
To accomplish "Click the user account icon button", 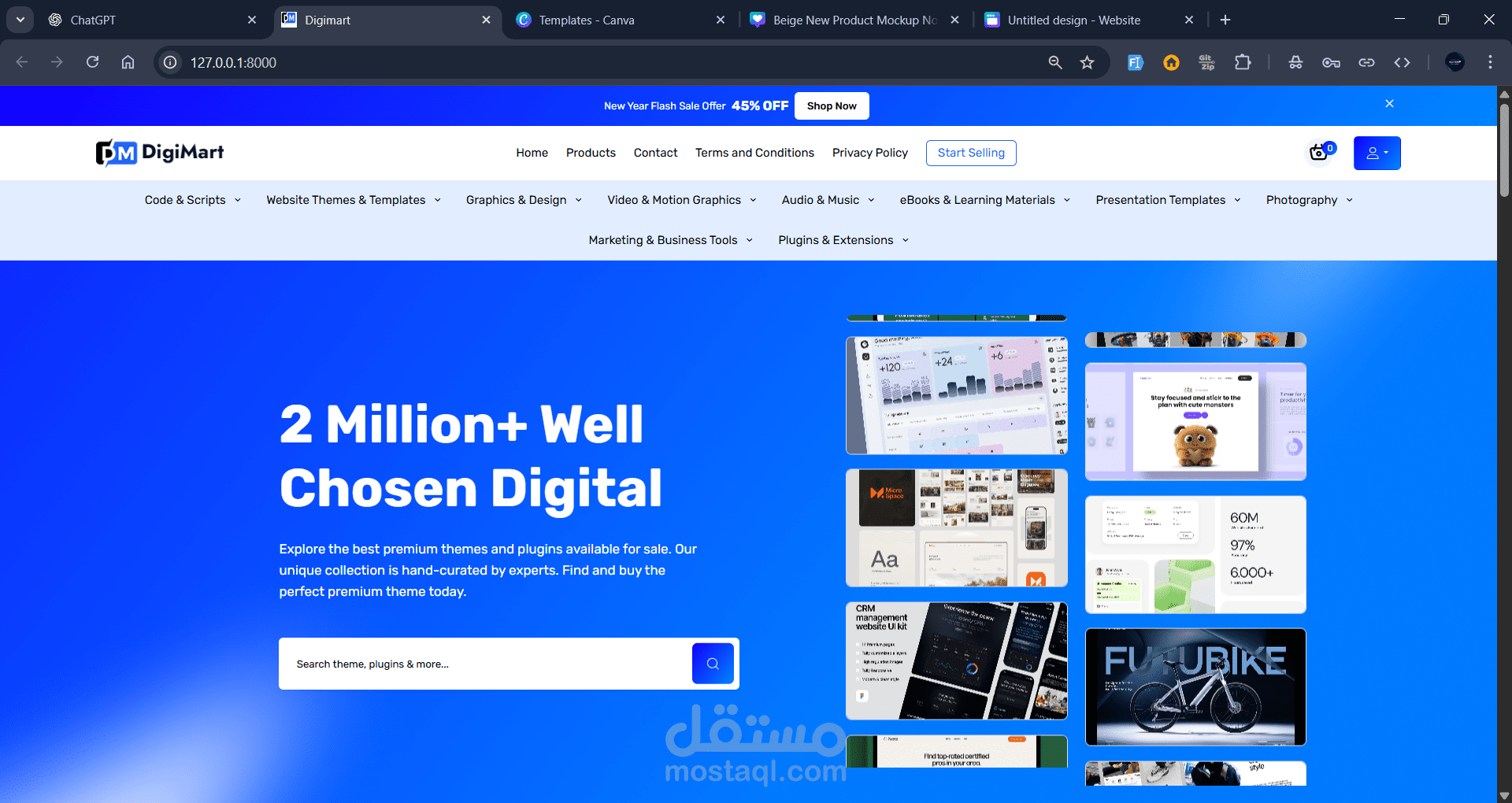I will click(1377, 153).
